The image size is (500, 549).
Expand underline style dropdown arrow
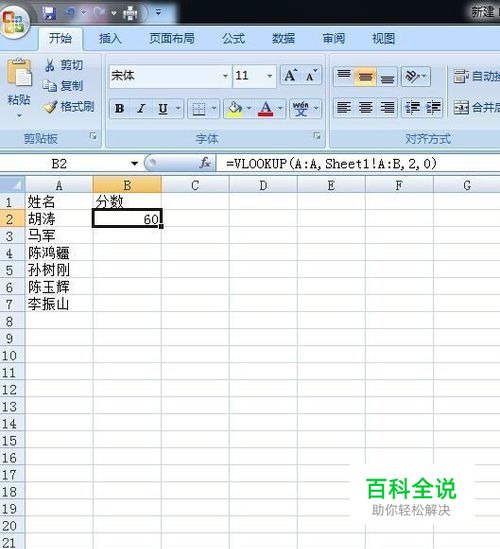pyautogui.click(x=178, y=109)
